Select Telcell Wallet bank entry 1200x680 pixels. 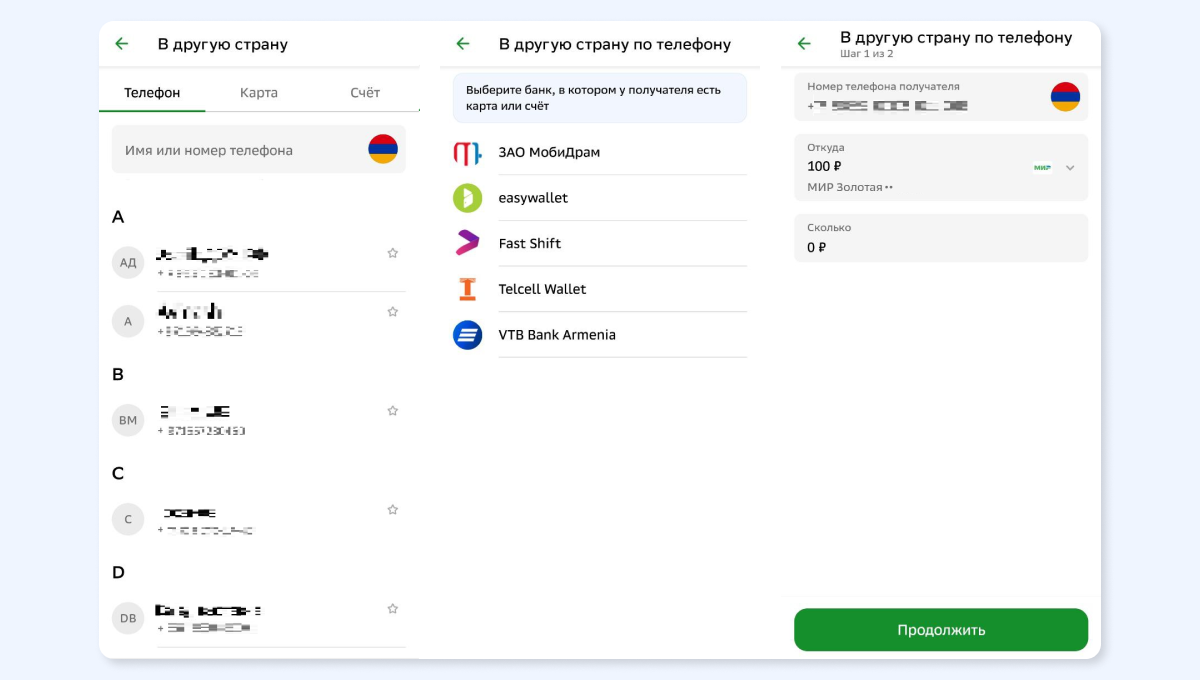tap(600, 289)
